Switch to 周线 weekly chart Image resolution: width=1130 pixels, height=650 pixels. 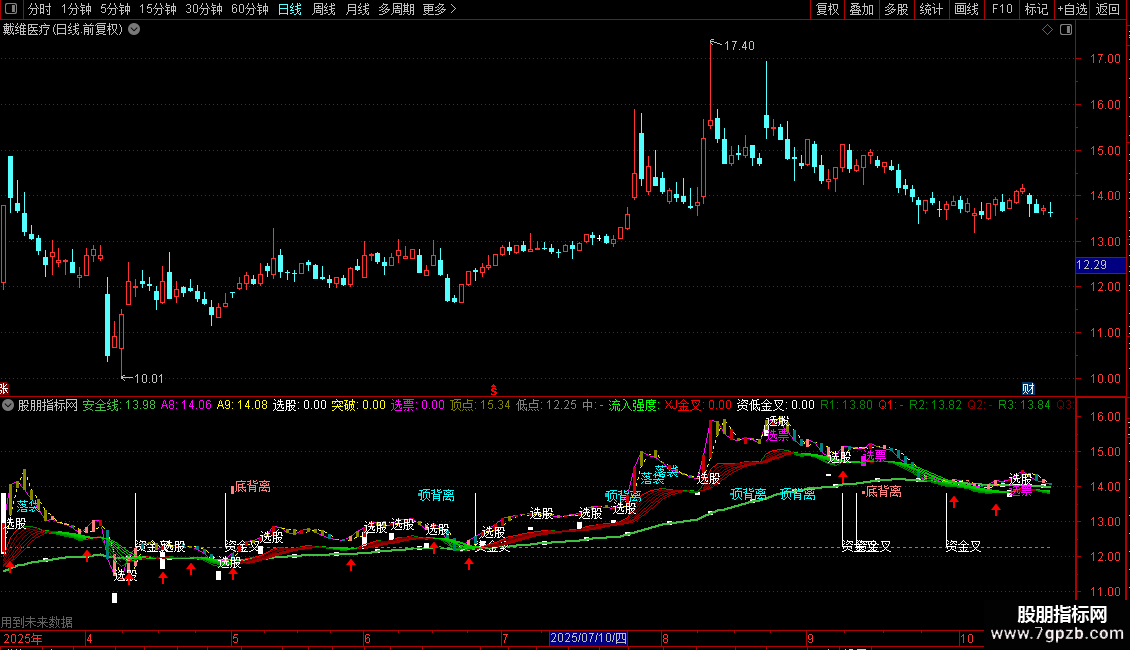click(324, 9)
